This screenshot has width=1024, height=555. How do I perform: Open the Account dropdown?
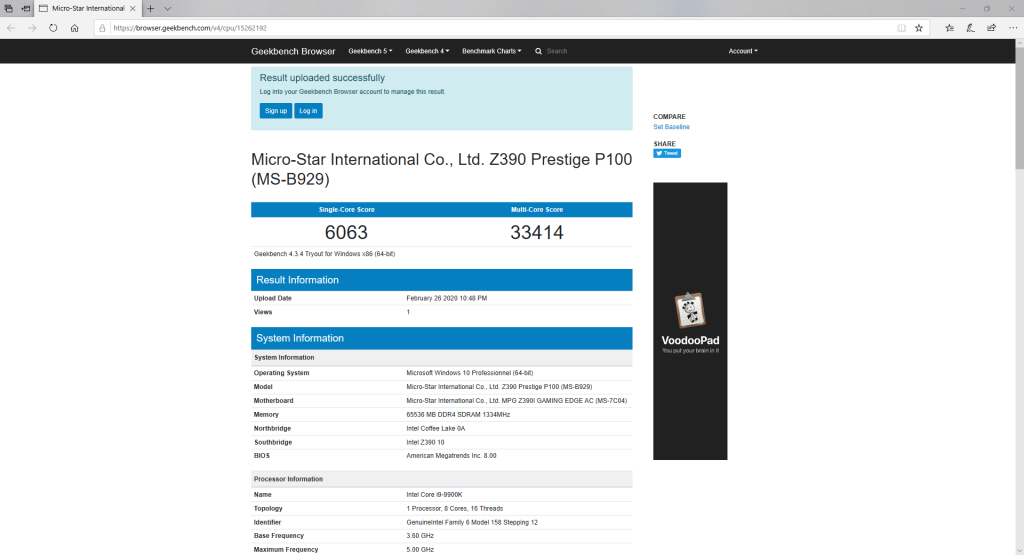point(743,51)
